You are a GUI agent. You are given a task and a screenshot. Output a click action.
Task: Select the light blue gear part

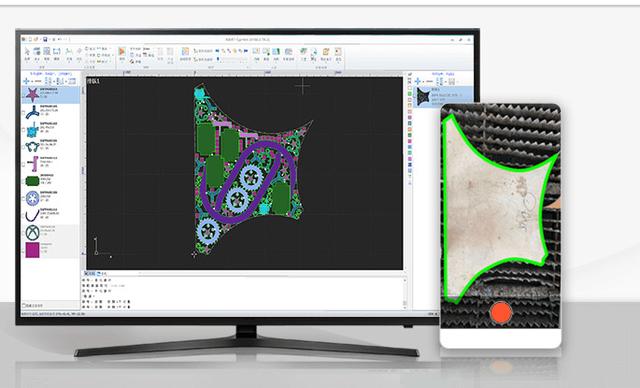(x=32, y=198)
